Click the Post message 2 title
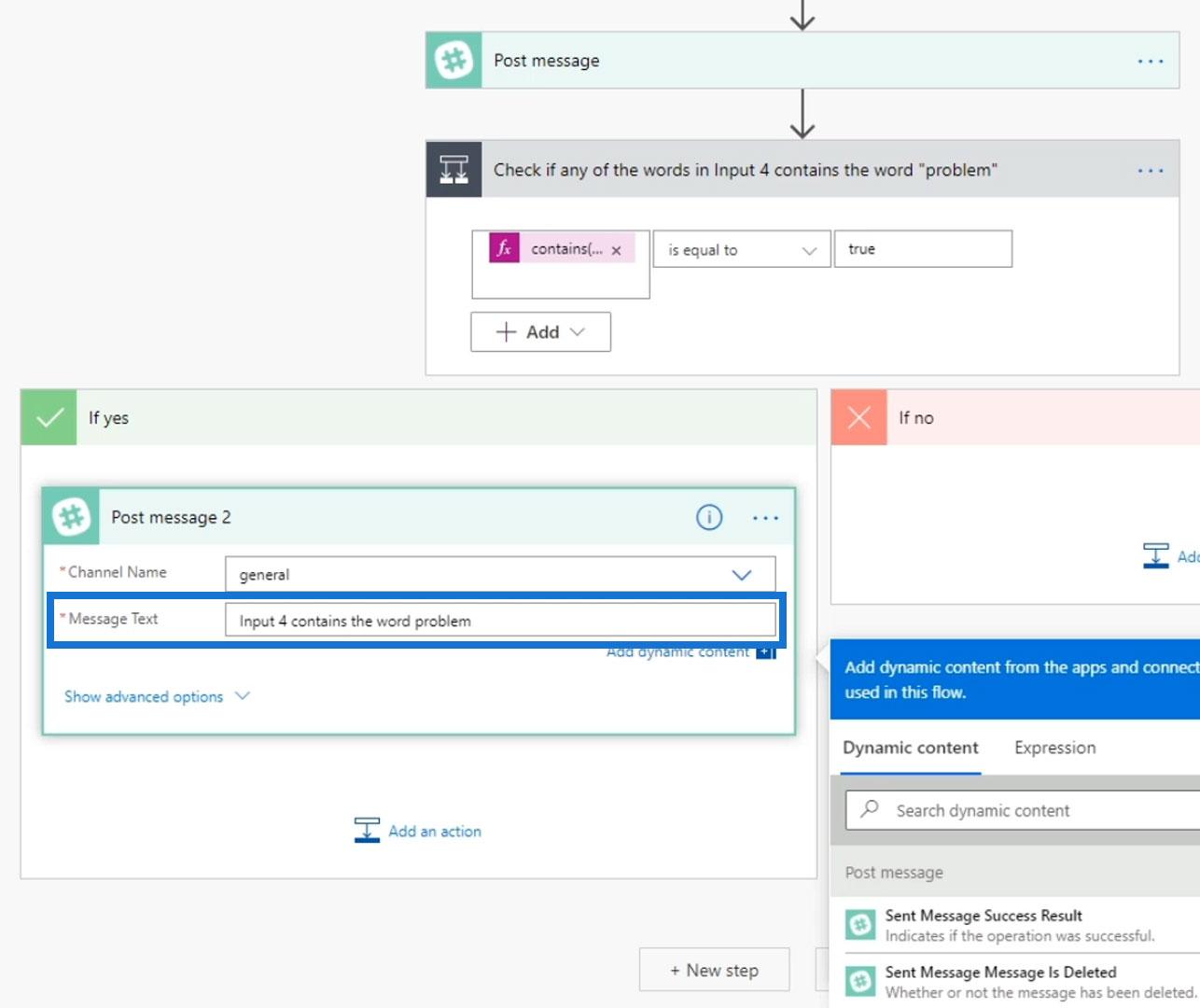1200x1008 pixels. click(171, 517)
